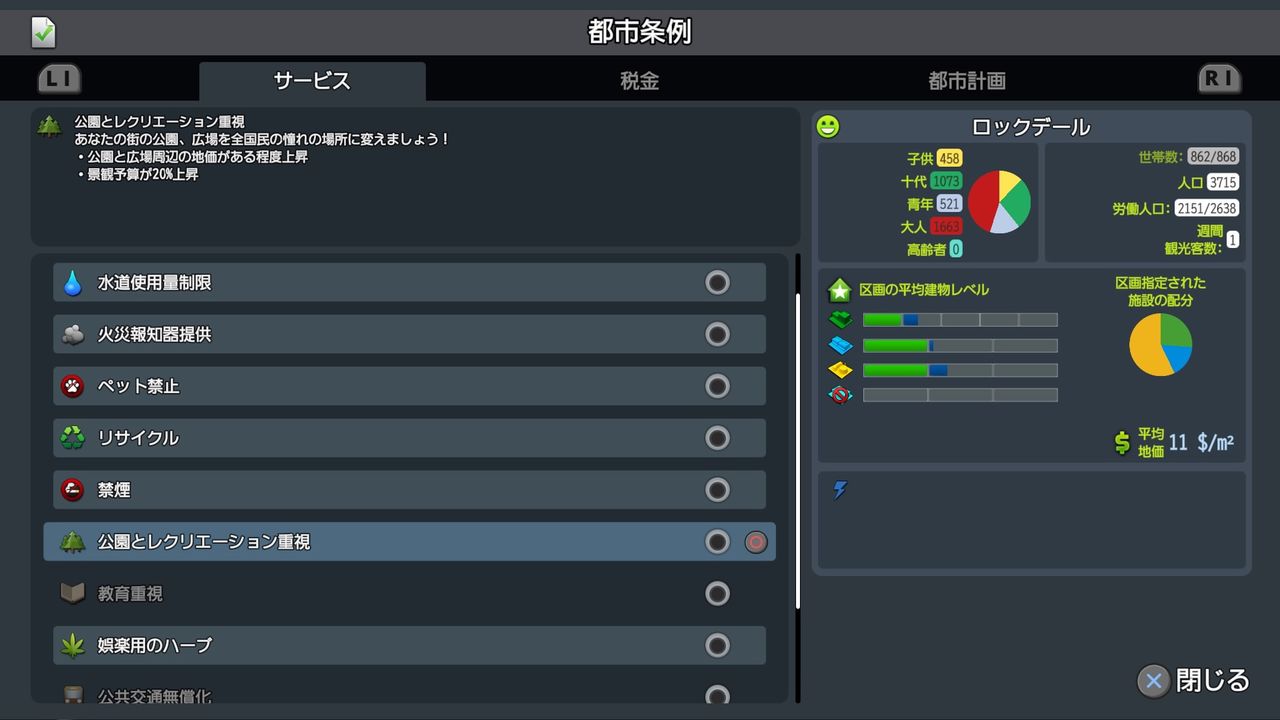Click the R1 shoulder button indicator
The image size is (1280, 720).
point(1219,79)
